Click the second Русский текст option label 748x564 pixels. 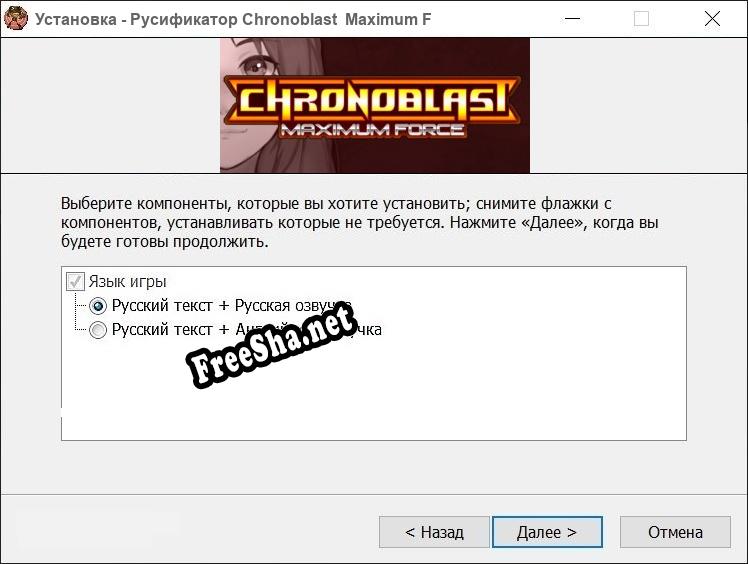247,330
